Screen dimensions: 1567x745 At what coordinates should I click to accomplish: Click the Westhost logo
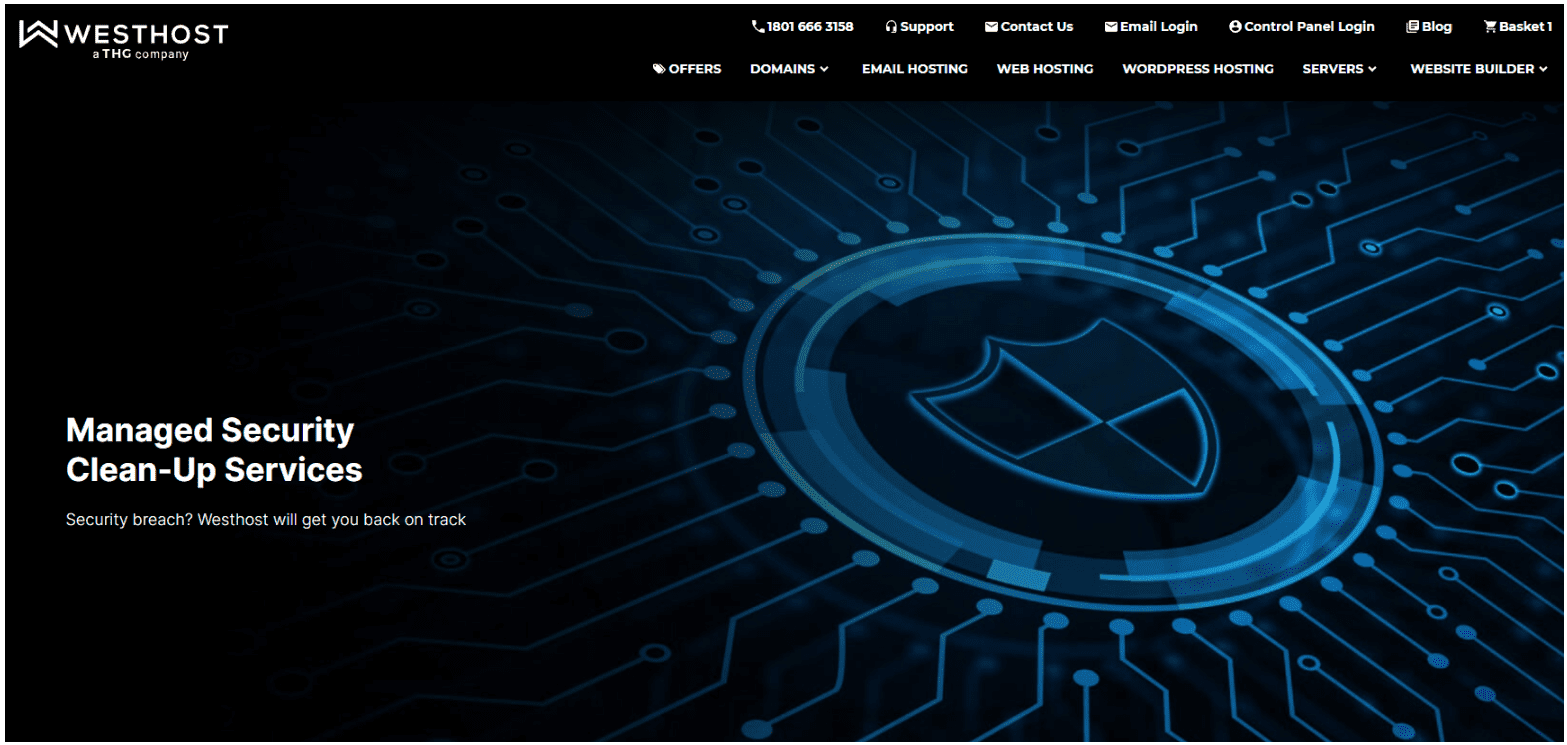[x=123, y=39]
